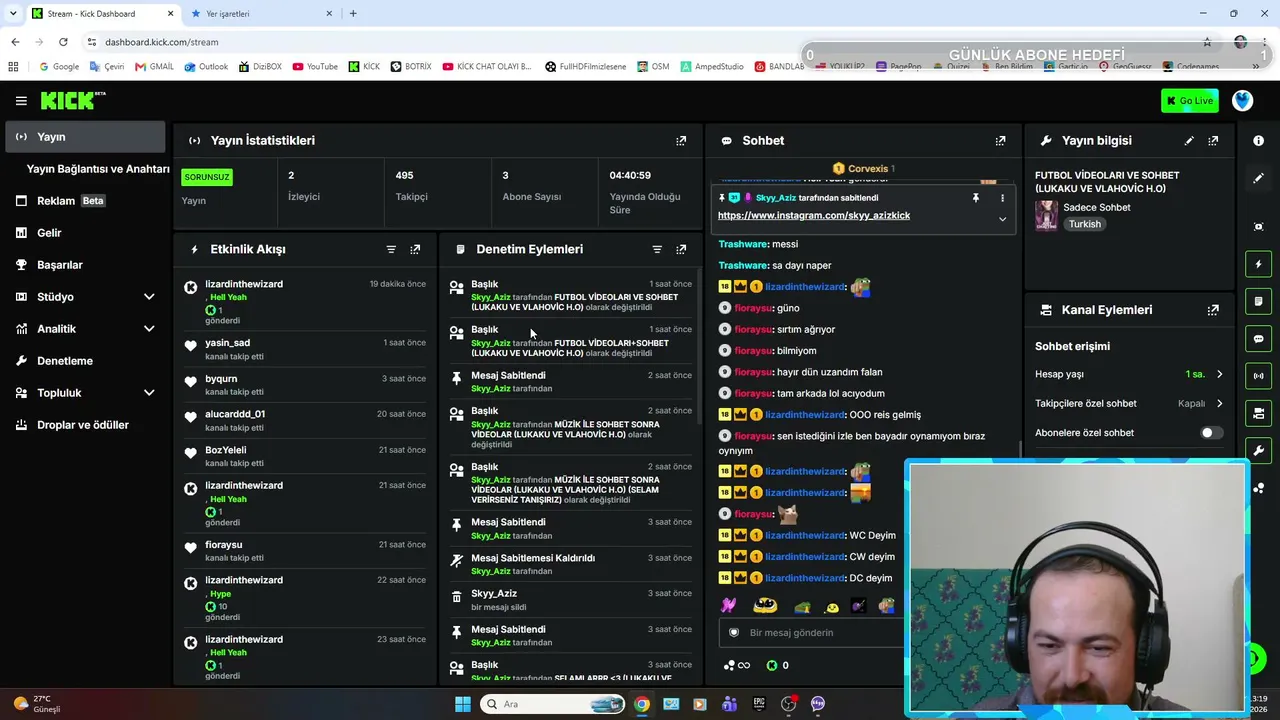Open OBS Studio from the taskbar
This screenshot has height=720, width=1280.
point(788,704)
